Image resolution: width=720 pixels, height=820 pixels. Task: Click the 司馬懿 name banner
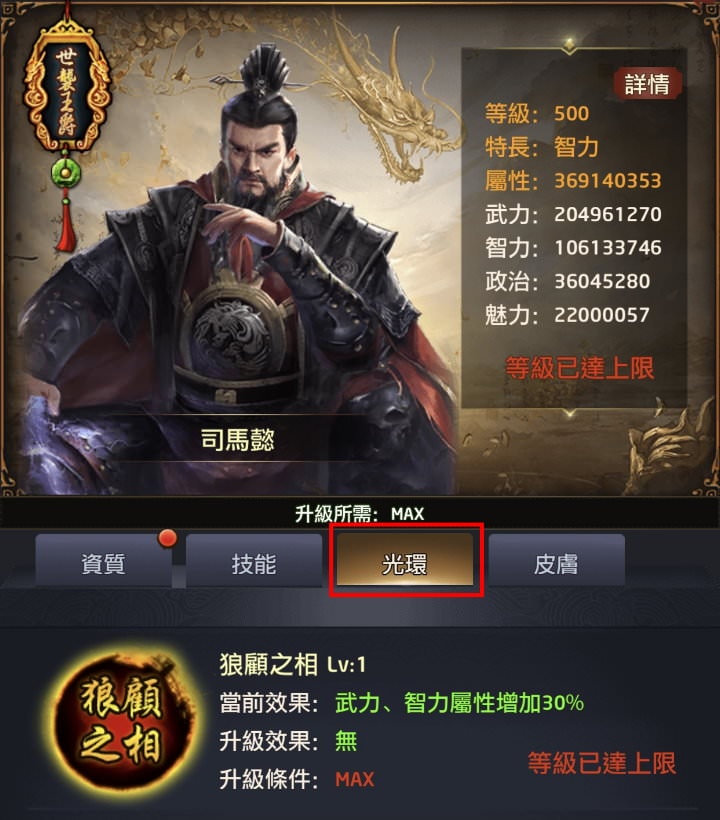(238, 439)
